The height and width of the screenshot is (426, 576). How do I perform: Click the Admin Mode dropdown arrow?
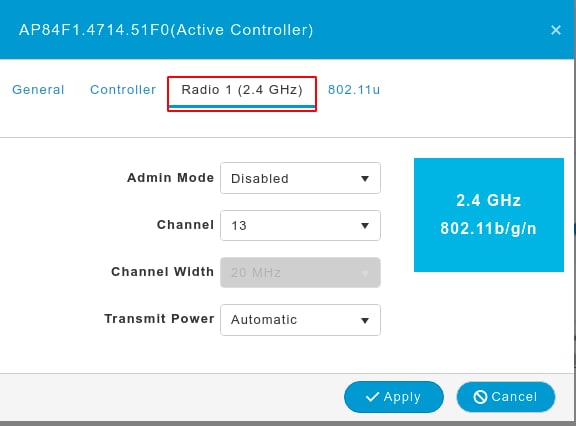point(365,179)
